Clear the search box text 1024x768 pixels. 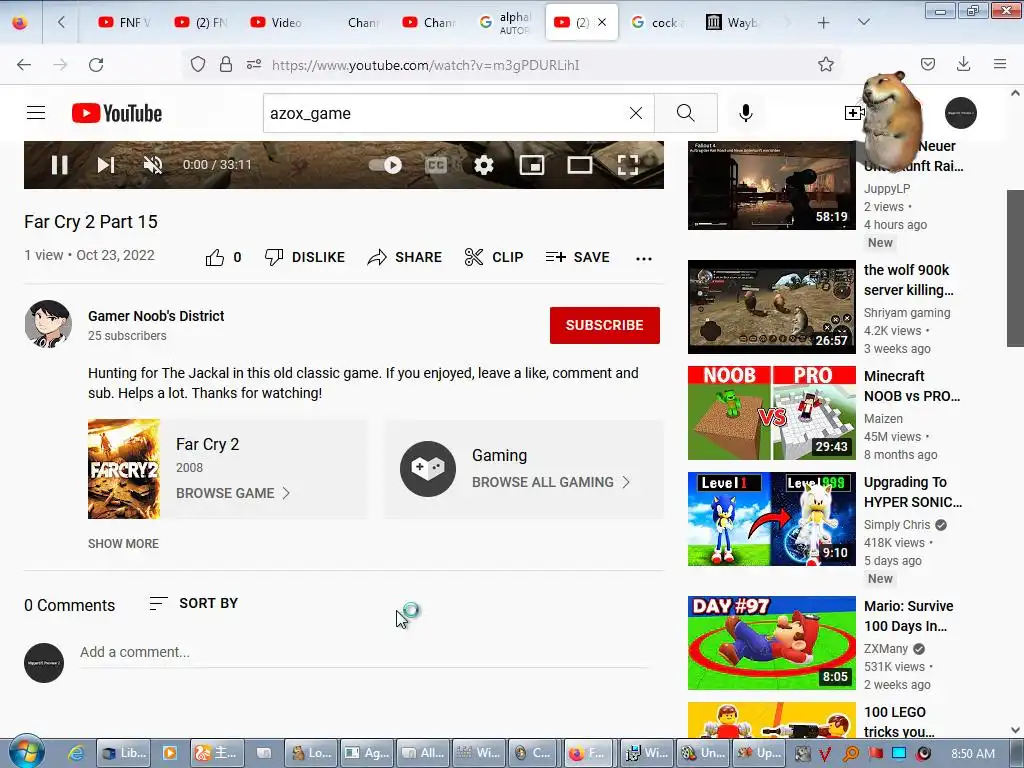(x=635, y=113)
